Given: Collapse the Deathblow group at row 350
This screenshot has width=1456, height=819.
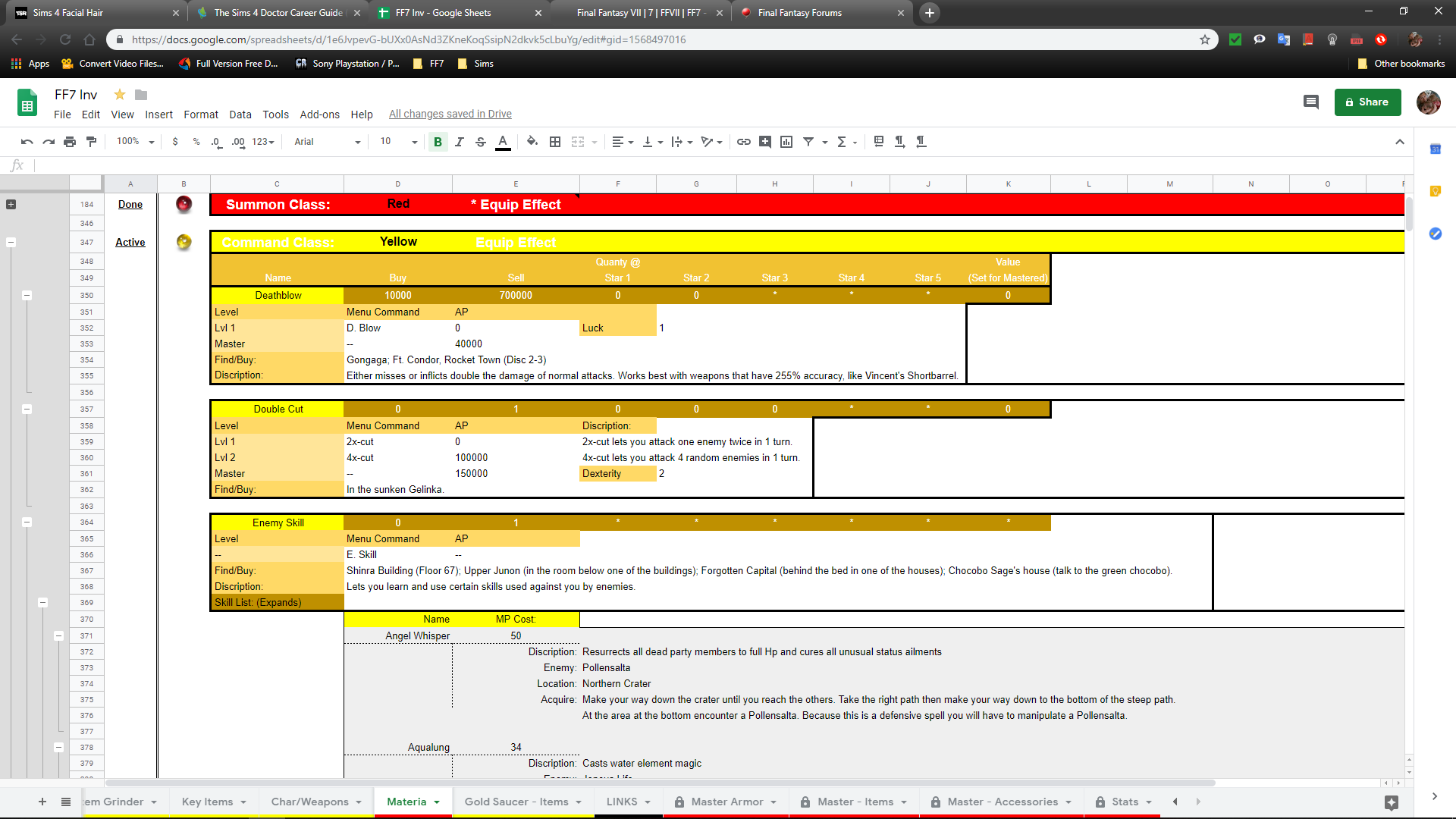Looking at the screenshot, I should click(27, 296).
